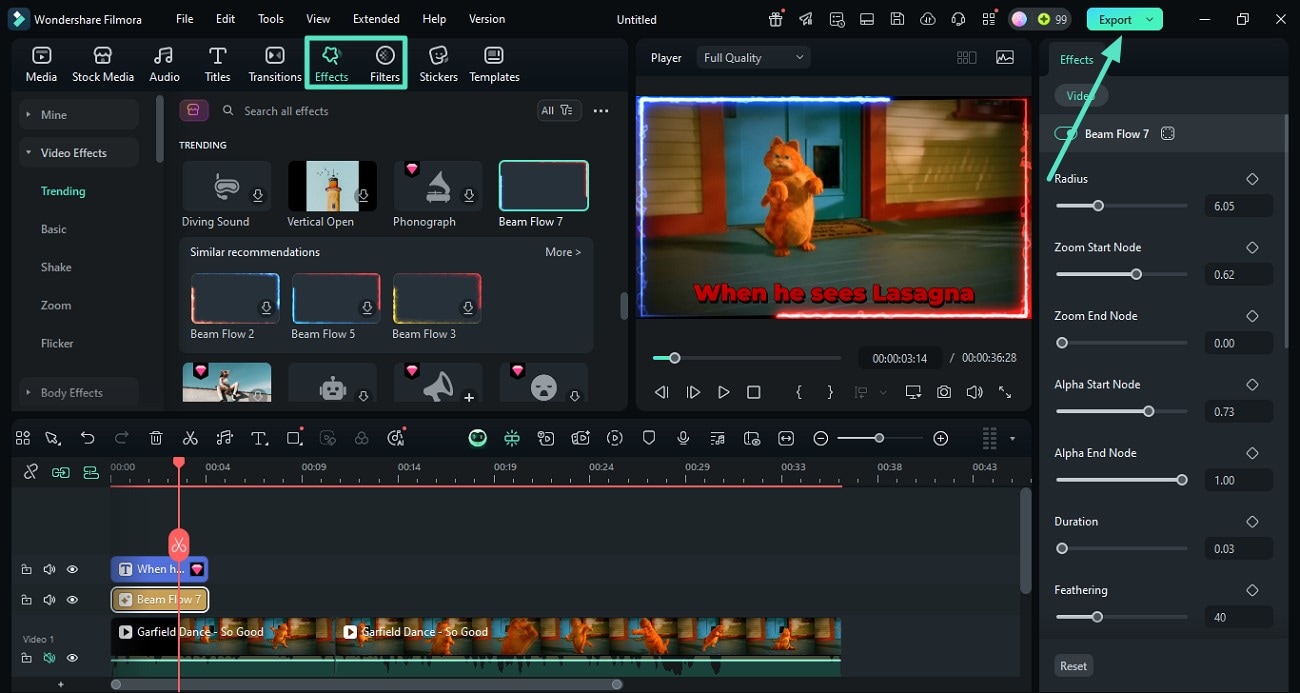The width and height of the screenshot is (1300, 693).
Task: Undo the last timeline action
Action: click(87, 438)
